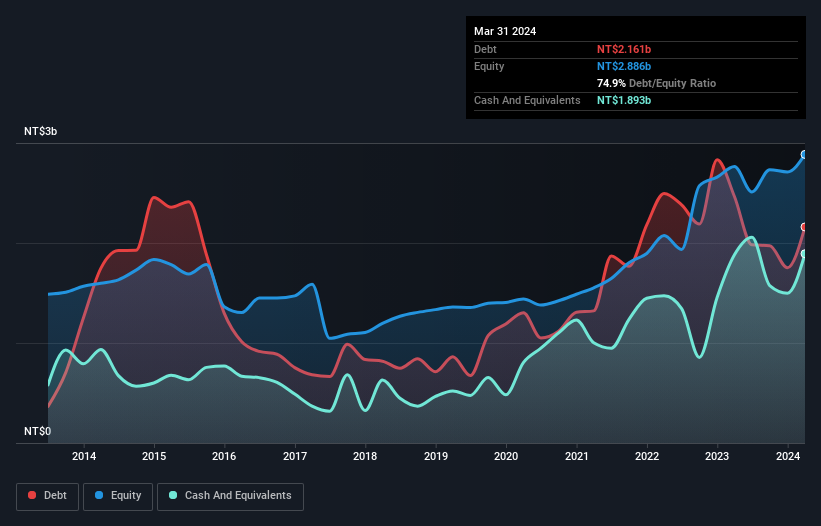Click the 2015 x-axis label
This screenshot has width=821, height=526.
coord(154,456)
